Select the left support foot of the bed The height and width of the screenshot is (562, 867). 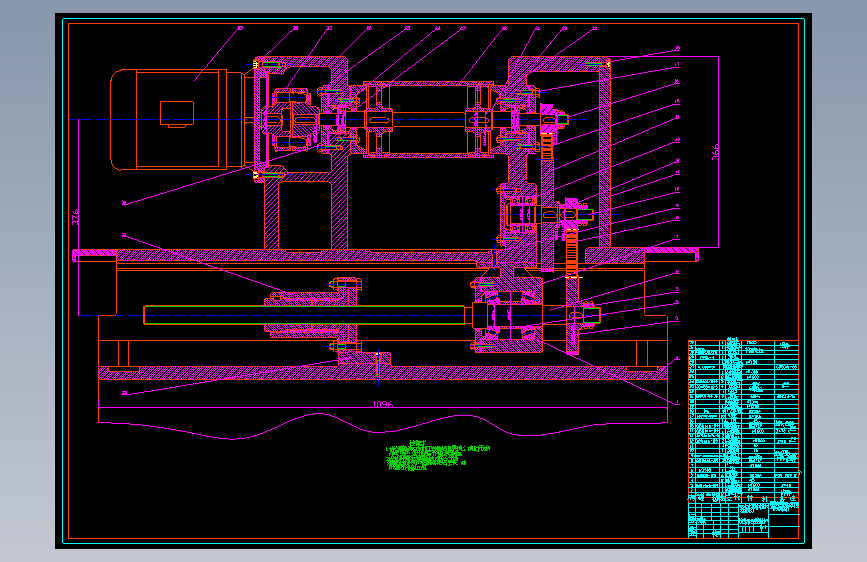[123, 355]
